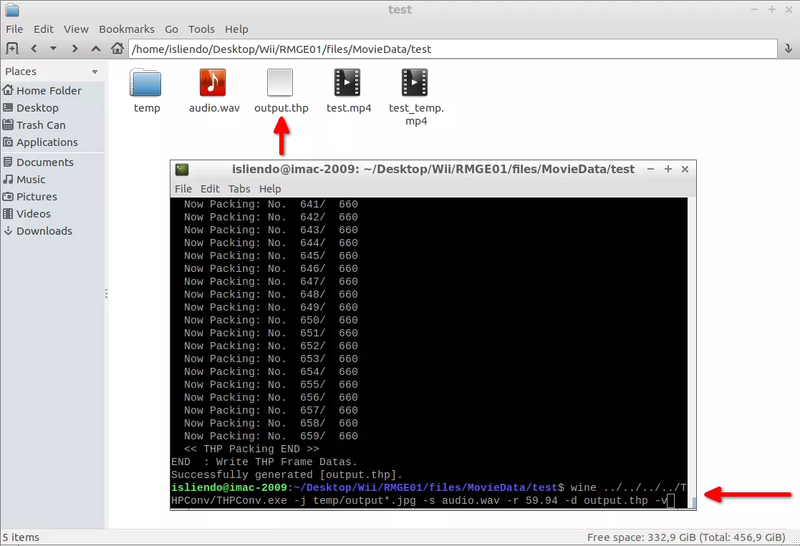The width and height of the screenshot is (800, 546).
Task: Click the terminal vertical scrollbar
Action: [x=692, y=350]
